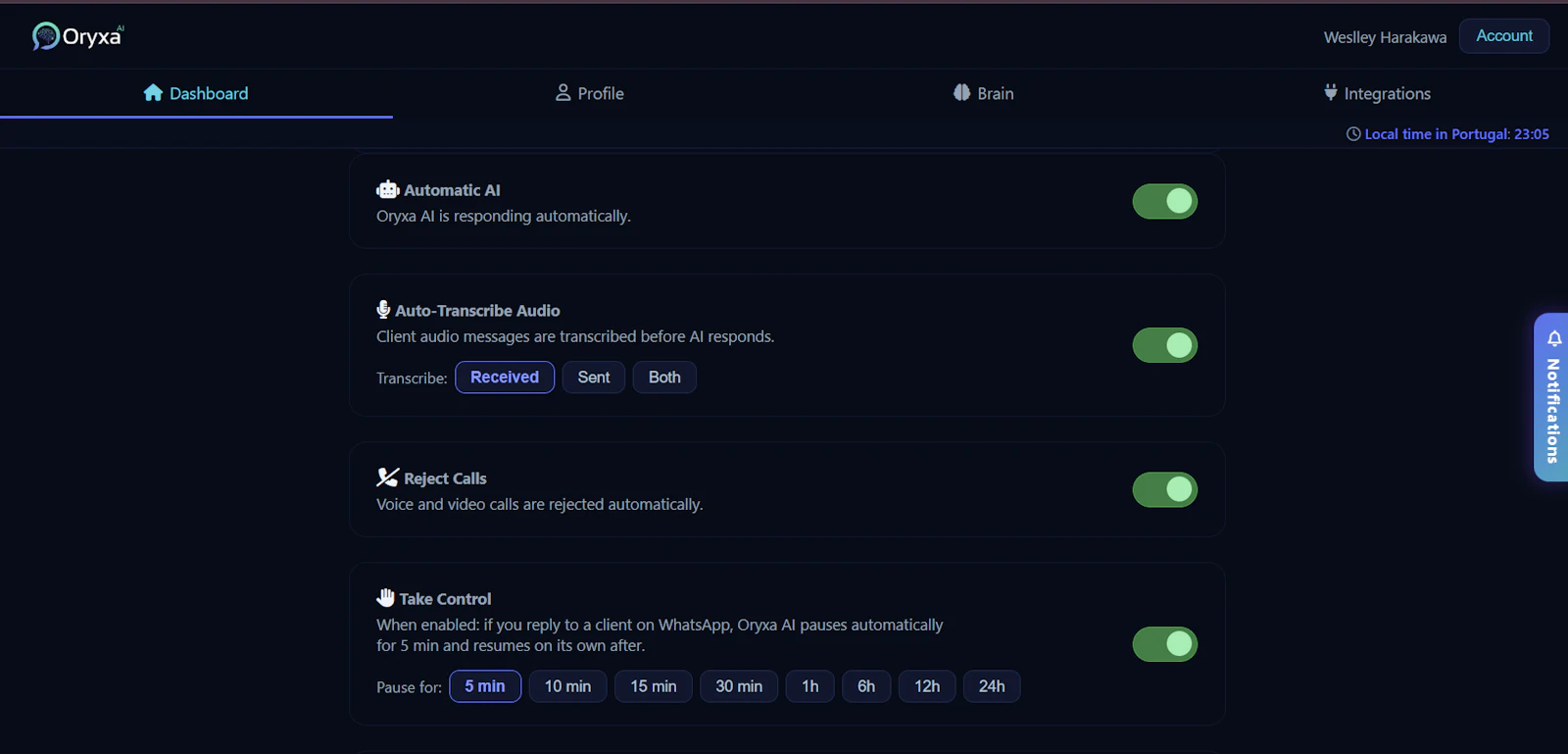The image size is (1568, 754).
Task: Click the 'When enabled: if you reply' description
Action: click(660, 635)
